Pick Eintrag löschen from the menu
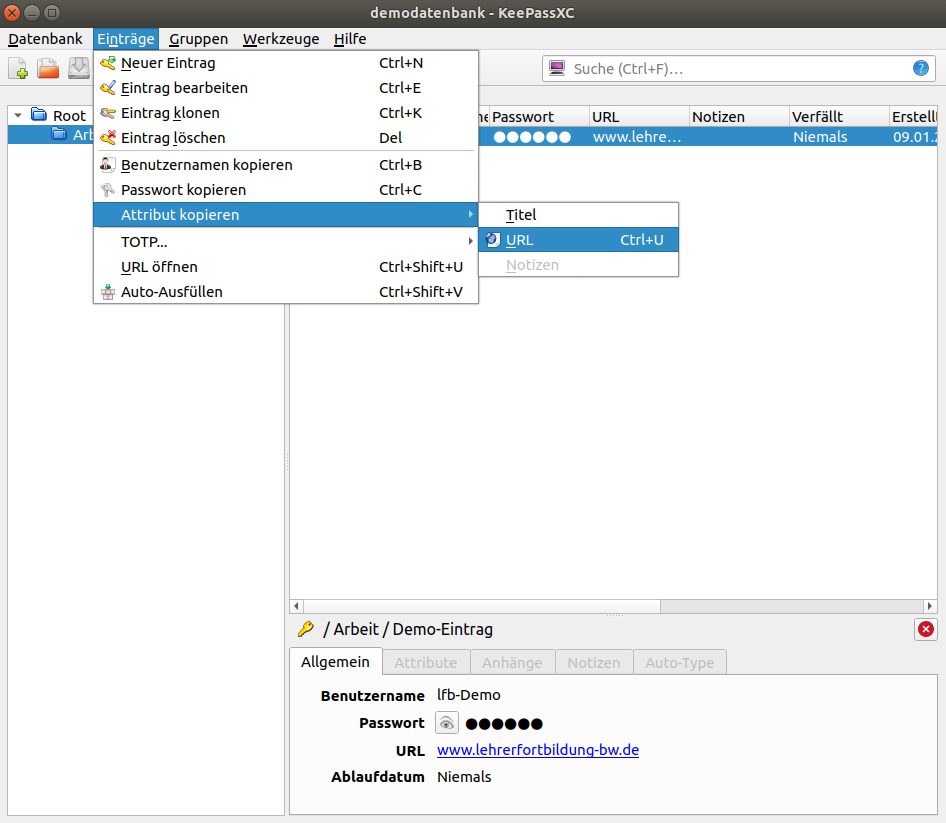The width and height of the screenshot is (946, 823). pos(173,138)
